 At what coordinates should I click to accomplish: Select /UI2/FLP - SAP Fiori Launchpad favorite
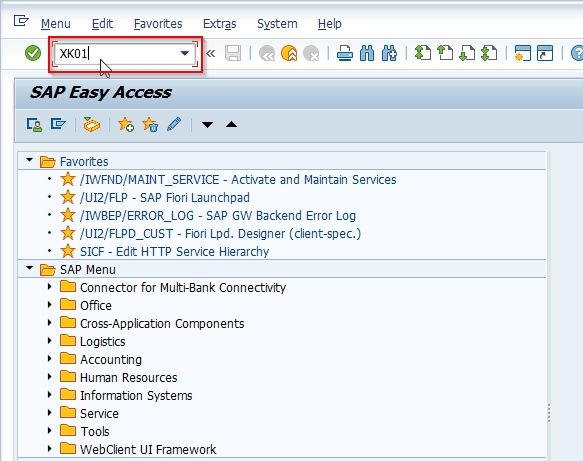coord(165,198)
